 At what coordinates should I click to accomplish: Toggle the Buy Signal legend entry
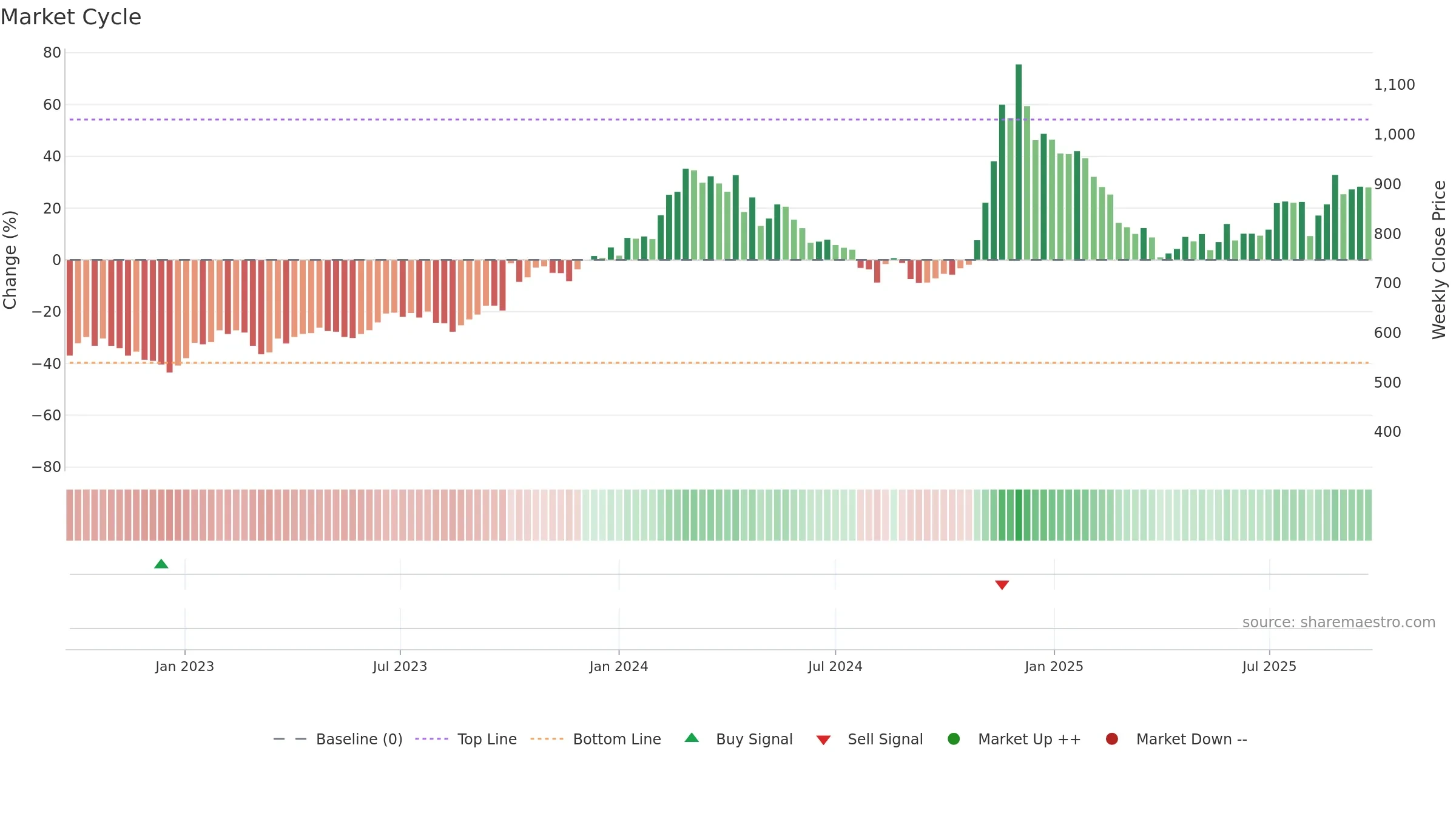click(738, 740)
